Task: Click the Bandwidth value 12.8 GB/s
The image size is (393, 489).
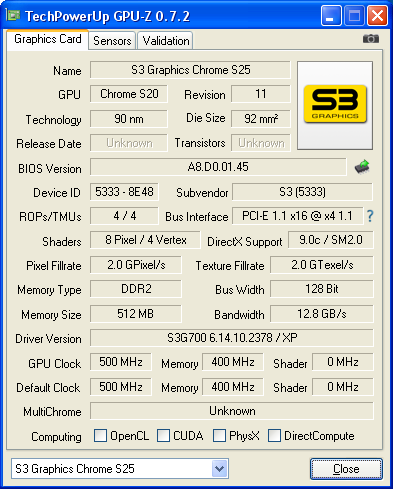Action: point(322,314)
